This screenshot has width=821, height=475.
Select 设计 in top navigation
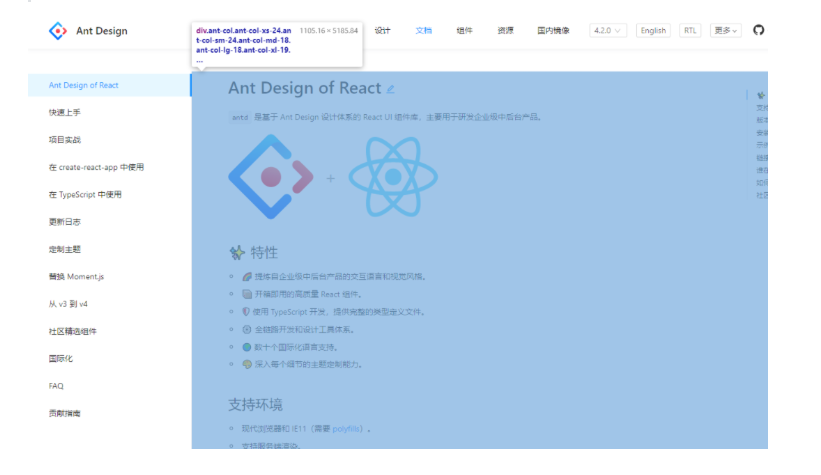[383, 31]
